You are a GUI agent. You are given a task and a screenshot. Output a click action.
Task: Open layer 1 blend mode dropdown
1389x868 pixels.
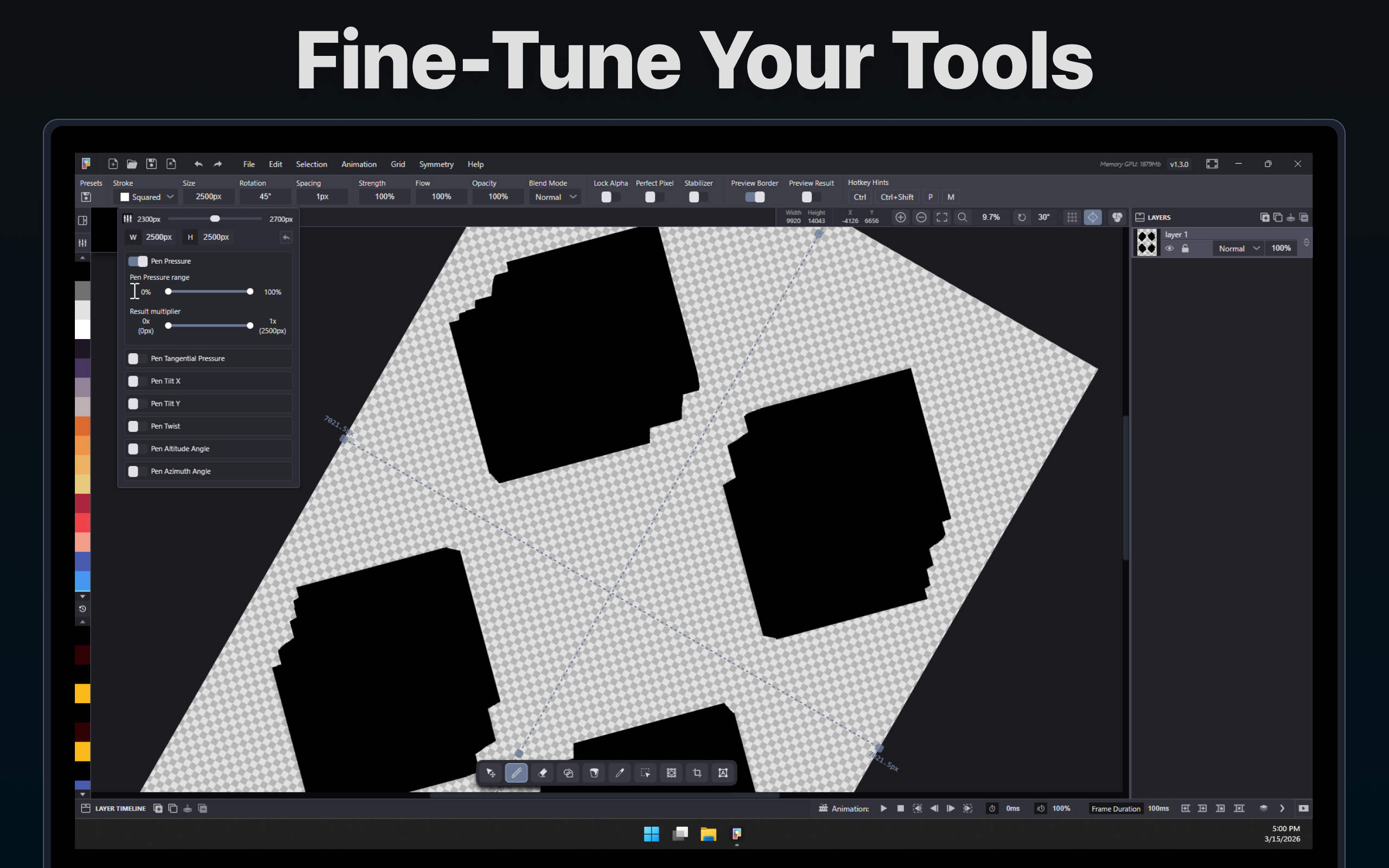1238,248
